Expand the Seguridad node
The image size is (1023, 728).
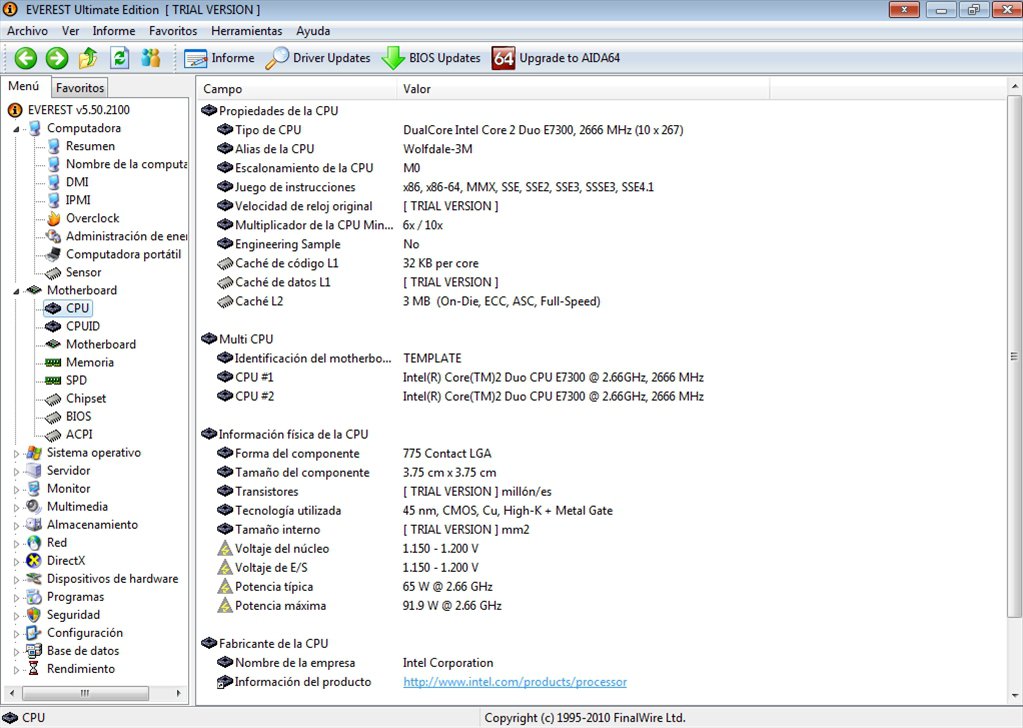(x=16, y=615)
